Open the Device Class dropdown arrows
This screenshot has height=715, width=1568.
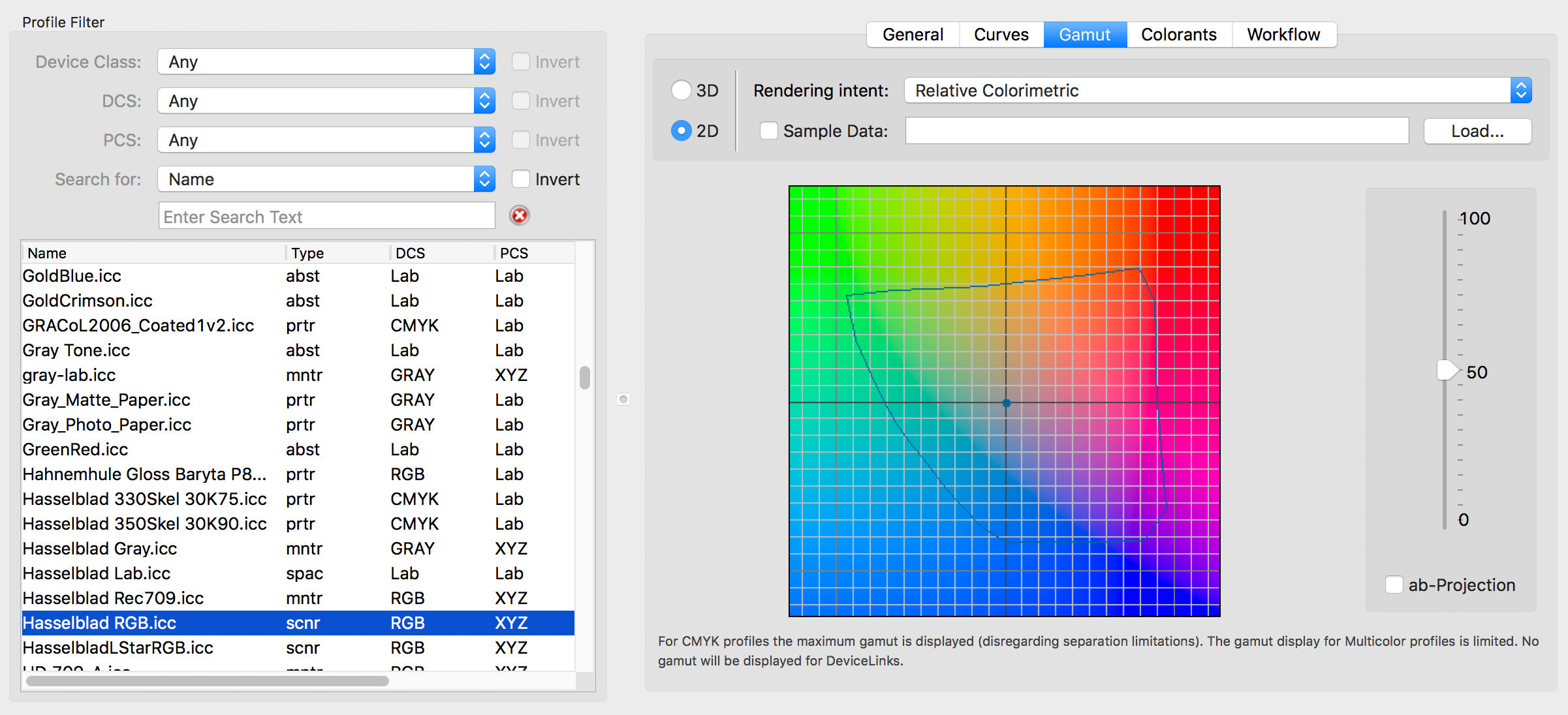click(x=484, y=62)
